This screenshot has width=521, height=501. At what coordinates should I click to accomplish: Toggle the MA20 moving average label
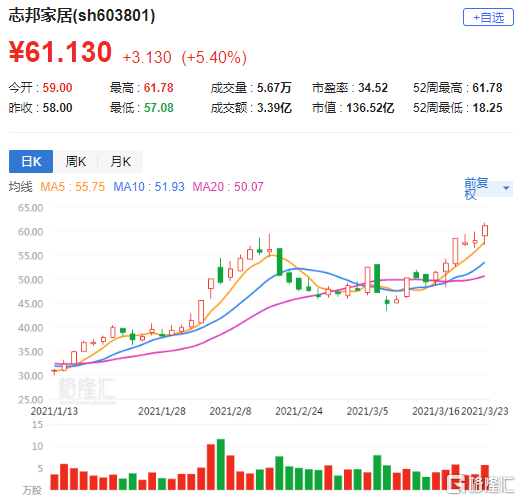[228, 187]
